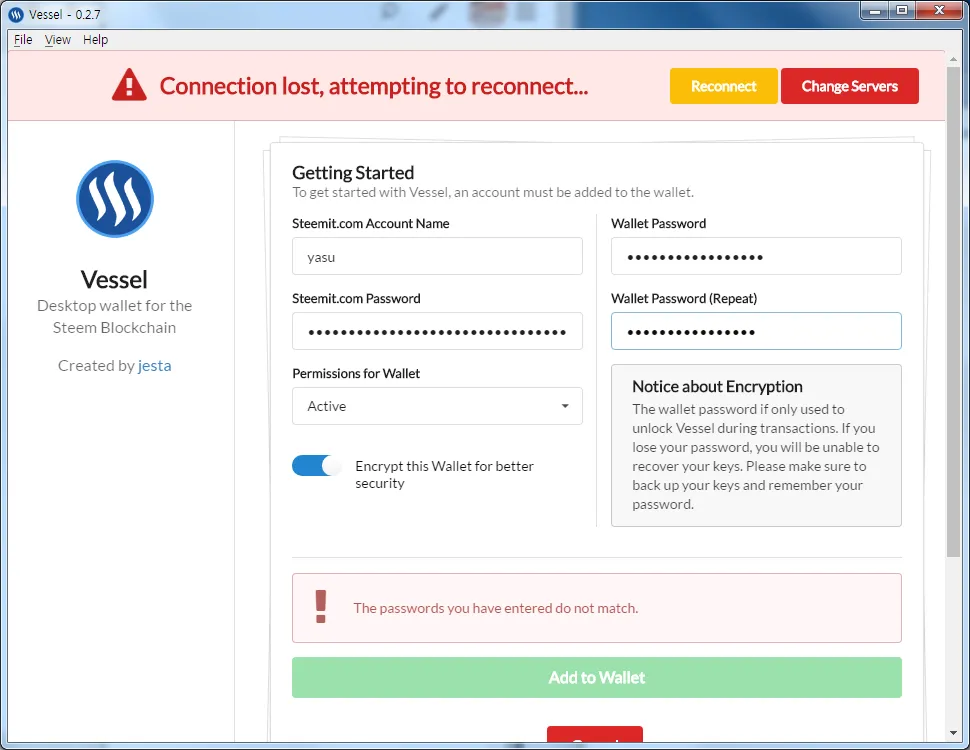This screenshot has height=750, width=970.
Task: Click the Getting Started heading
Action: (x=353, y=173)
